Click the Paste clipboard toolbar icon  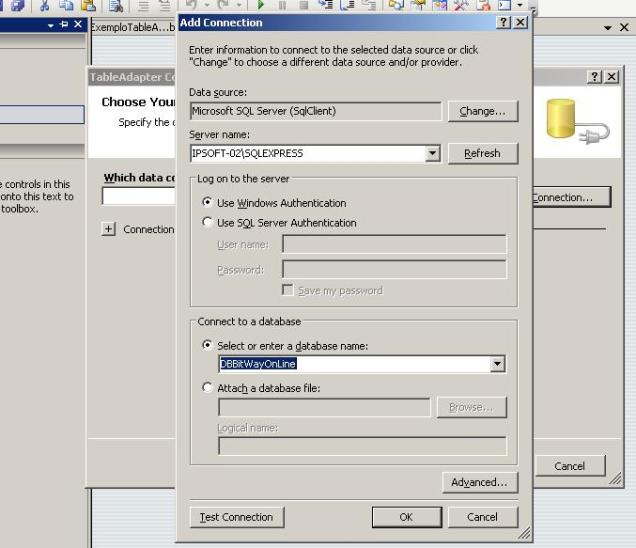point(88,5)
